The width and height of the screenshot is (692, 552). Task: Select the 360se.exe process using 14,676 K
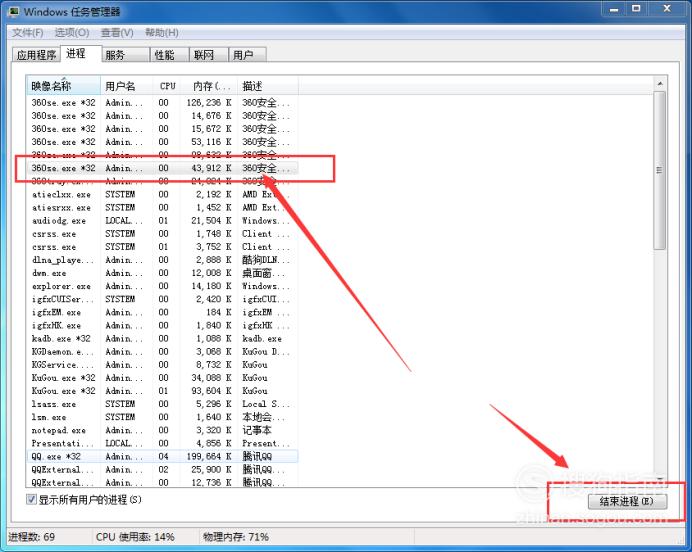tap(162, 116)
